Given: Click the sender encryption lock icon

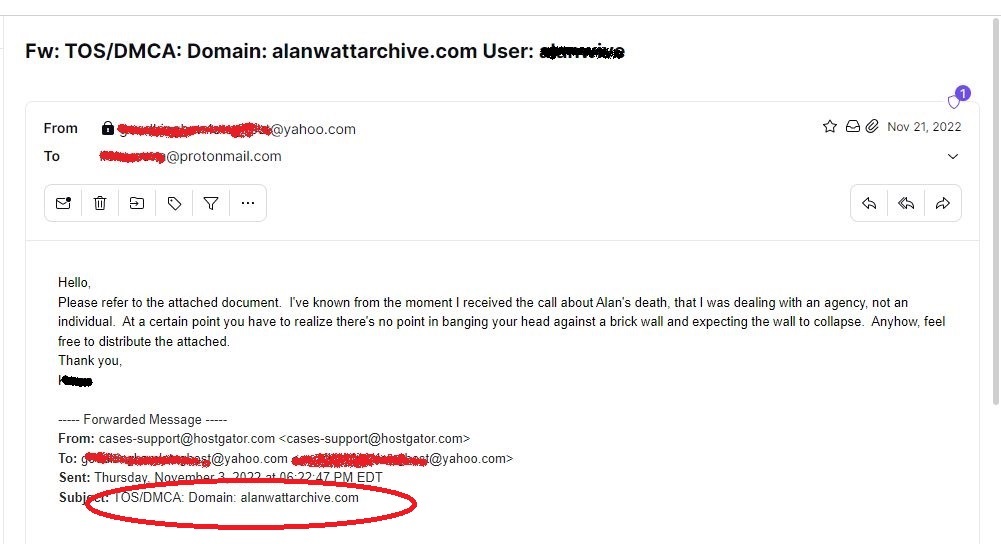Looking at the screenshot, I should (108, 128).
